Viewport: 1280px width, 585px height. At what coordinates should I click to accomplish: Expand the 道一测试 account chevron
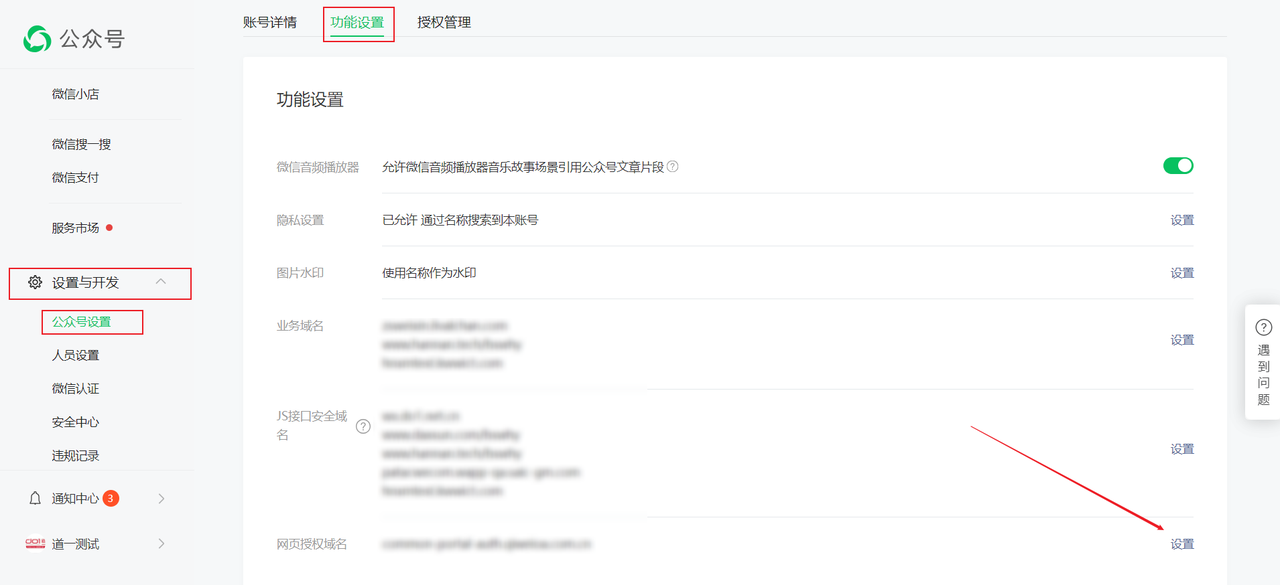(162, 544)
